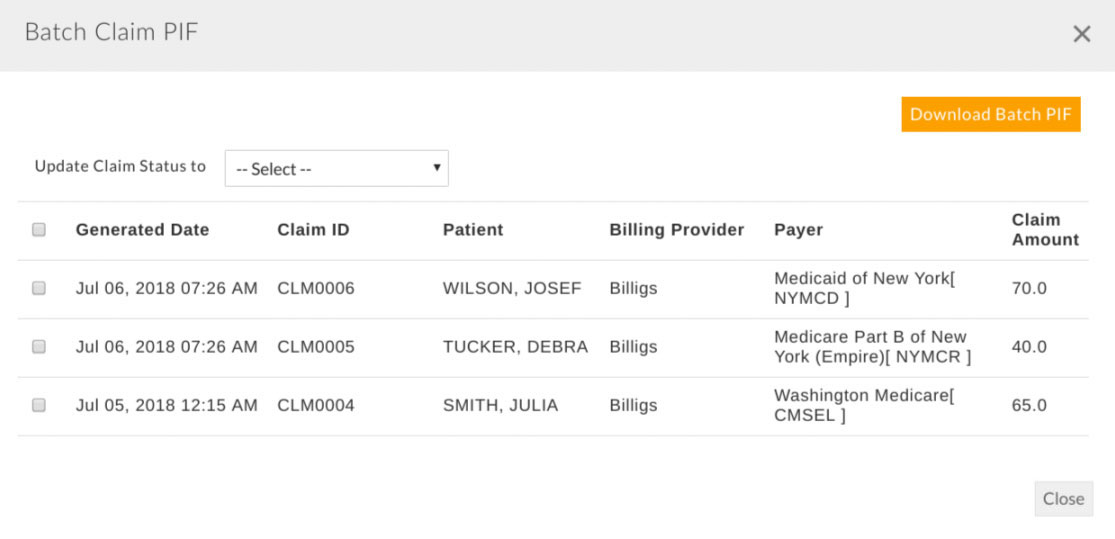Click the Medicaid of New York payer cell
Viewport: 1115px width, 539px height.
(x=864, y=288)
